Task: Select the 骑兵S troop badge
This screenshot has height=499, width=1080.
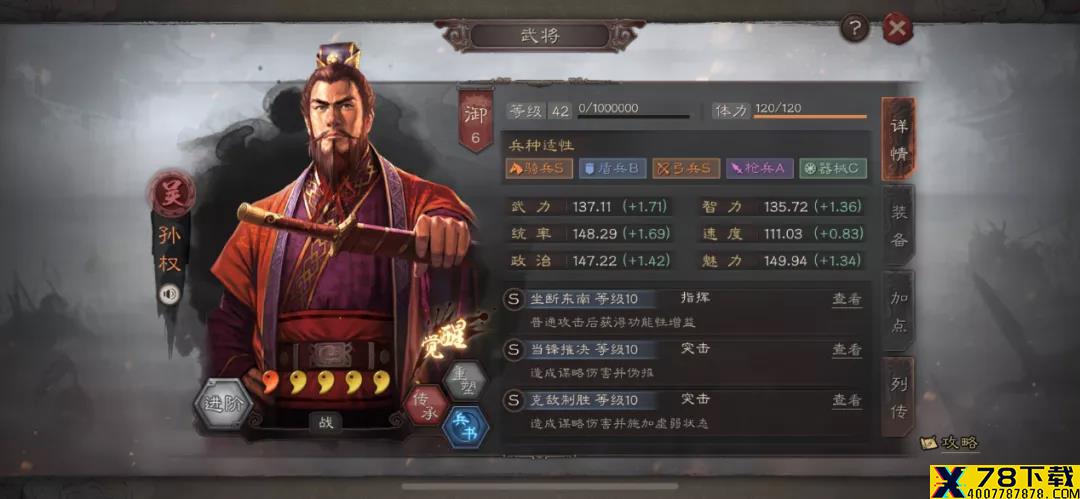Action: click(539, 168)
